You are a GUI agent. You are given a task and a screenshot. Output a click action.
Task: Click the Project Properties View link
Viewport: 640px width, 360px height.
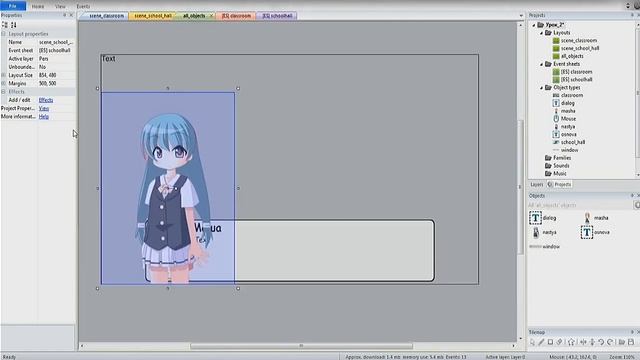44,108
